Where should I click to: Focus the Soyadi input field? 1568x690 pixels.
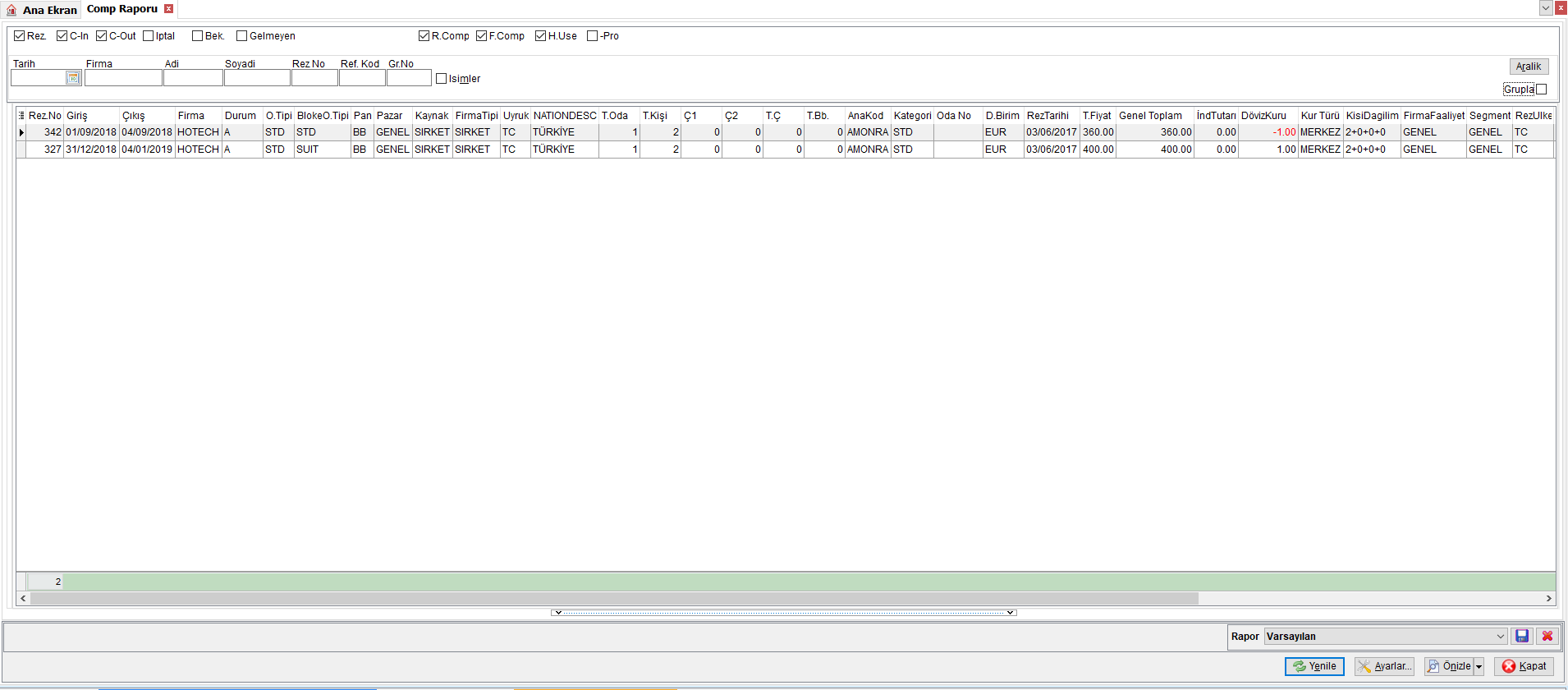(257, 78)
